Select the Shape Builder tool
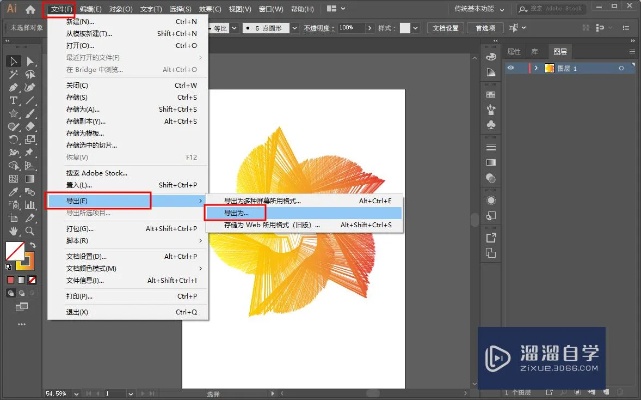This screenshot has width=641, height=400. [x=13, y=166]
